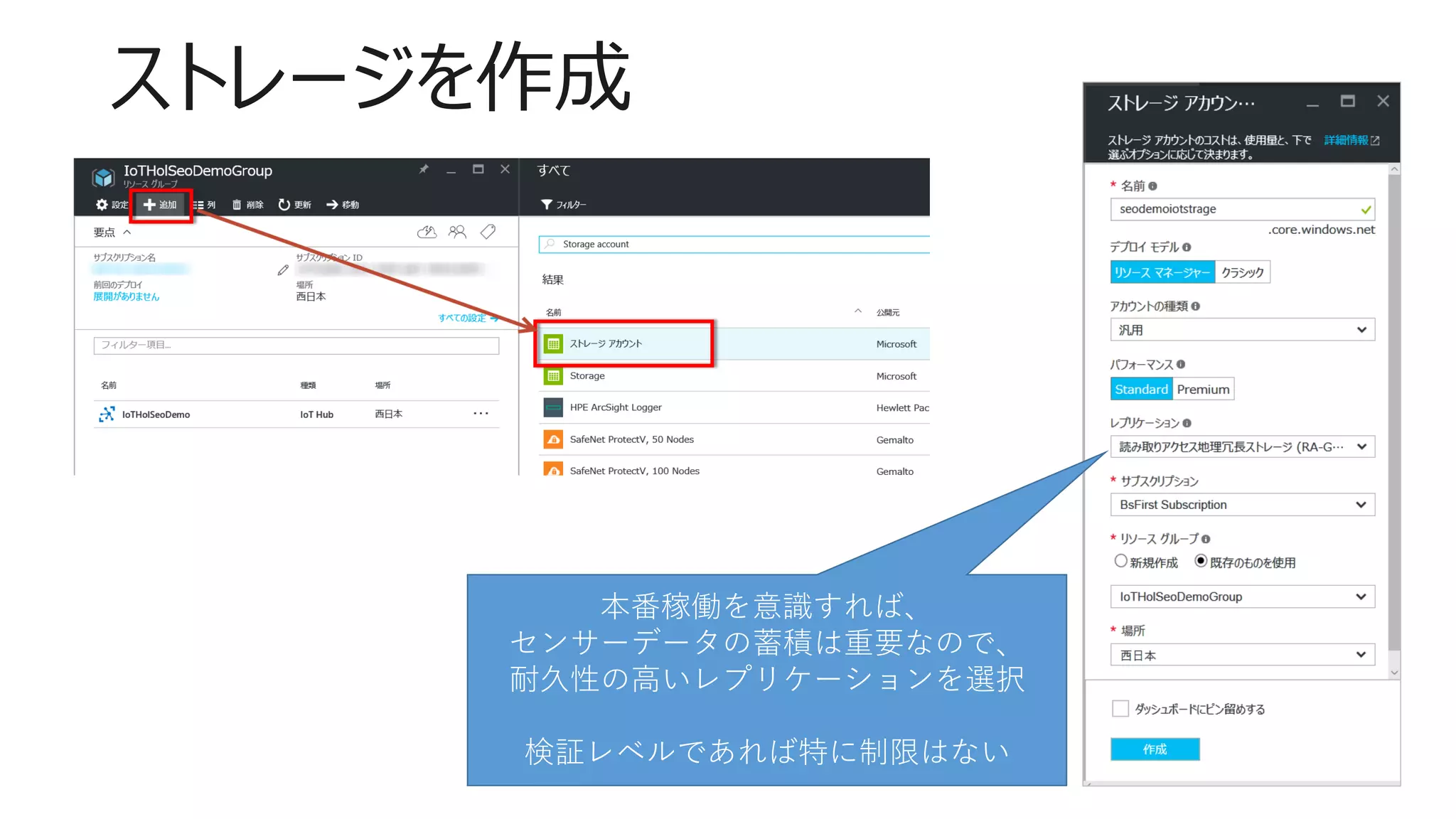Open the レプリケーション dropdown
1456x819 pixels.
tap(1242, 446)
